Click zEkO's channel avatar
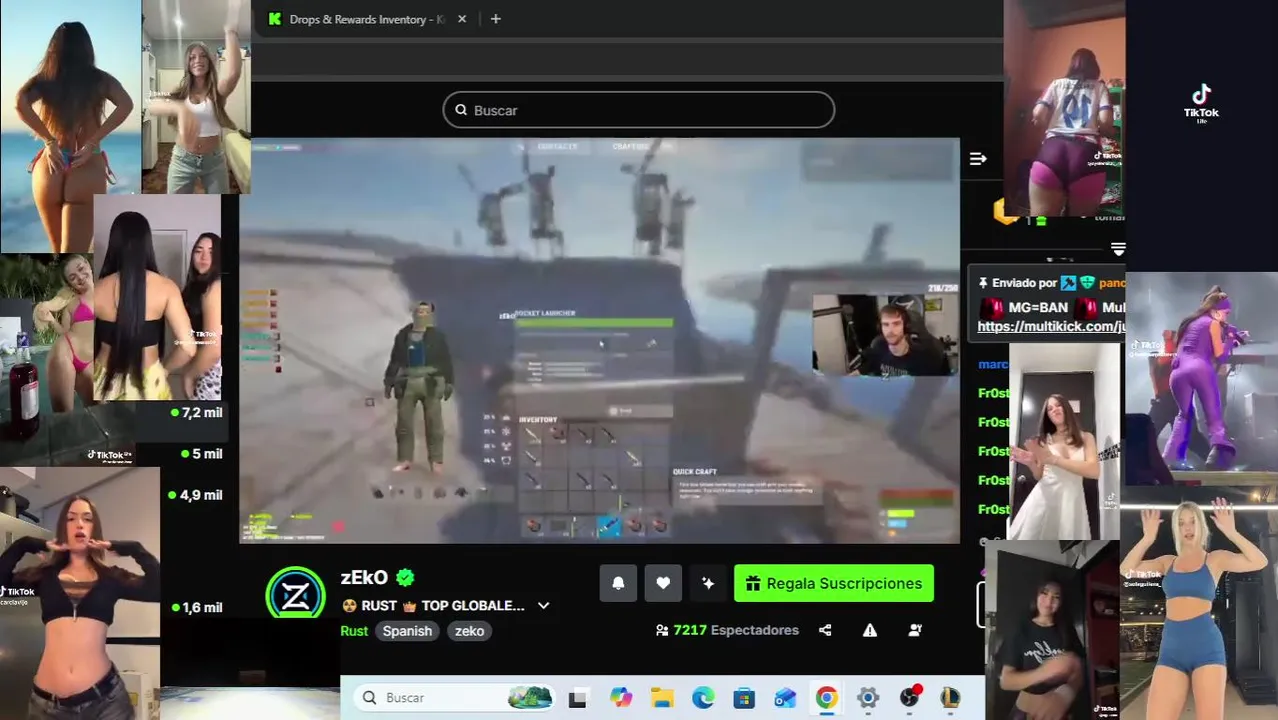 tap(295, 595)
